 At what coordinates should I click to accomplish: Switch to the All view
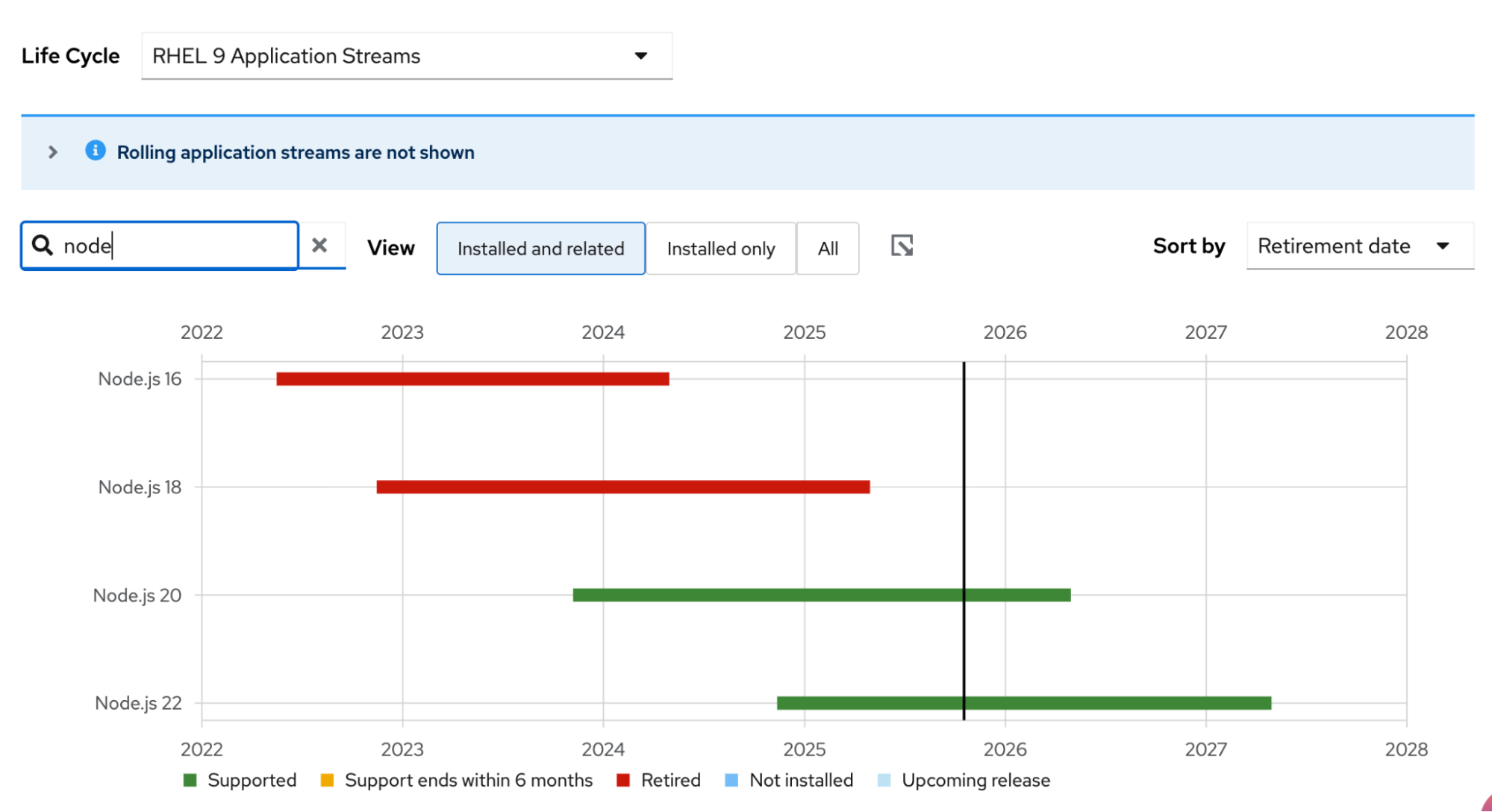pos(828,249)
